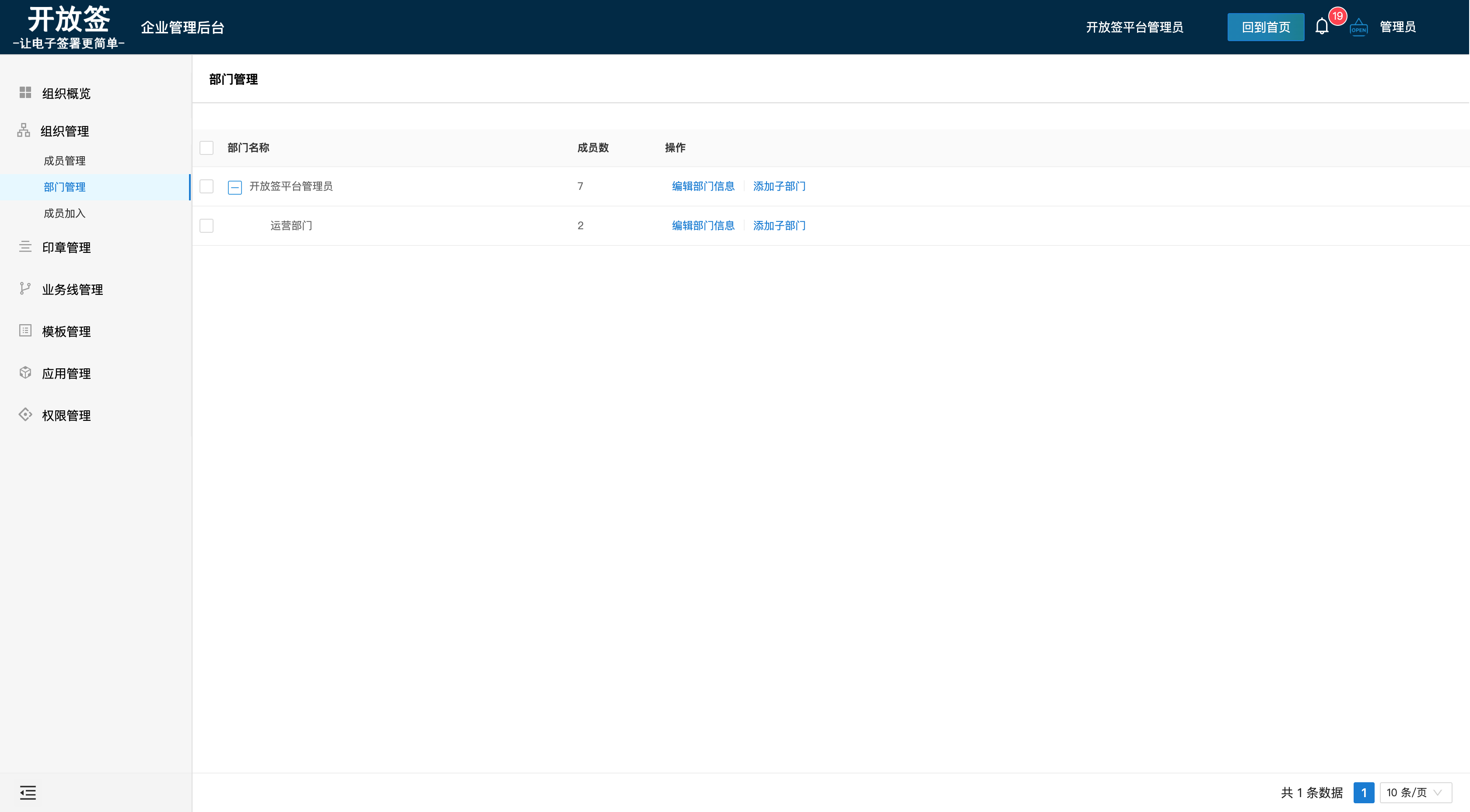Click 编辑部门信息 for 开放签平台管理员
The width and height of the screenshot is (1470, 812).
click(x=703, y=187)
